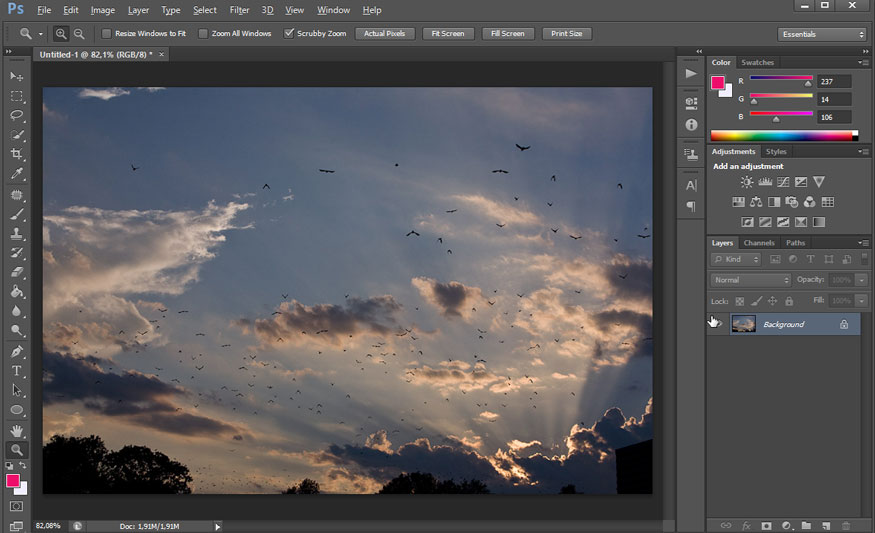Toggle lock all icon
This screenshot has height=533, width=875.
789,301
